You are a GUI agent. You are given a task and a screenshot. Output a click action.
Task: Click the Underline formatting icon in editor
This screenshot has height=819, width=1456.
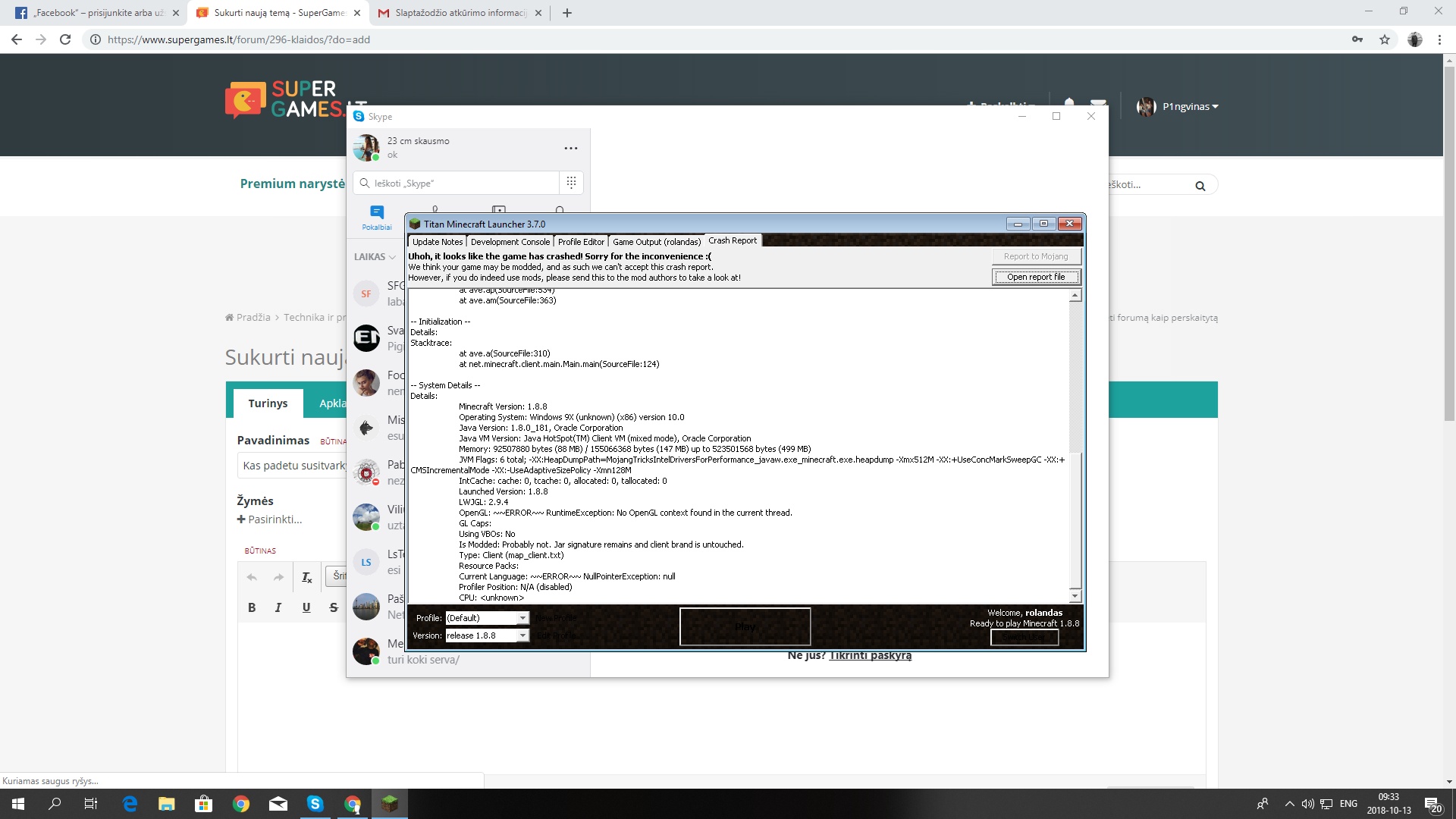click(x=306, y=607)
